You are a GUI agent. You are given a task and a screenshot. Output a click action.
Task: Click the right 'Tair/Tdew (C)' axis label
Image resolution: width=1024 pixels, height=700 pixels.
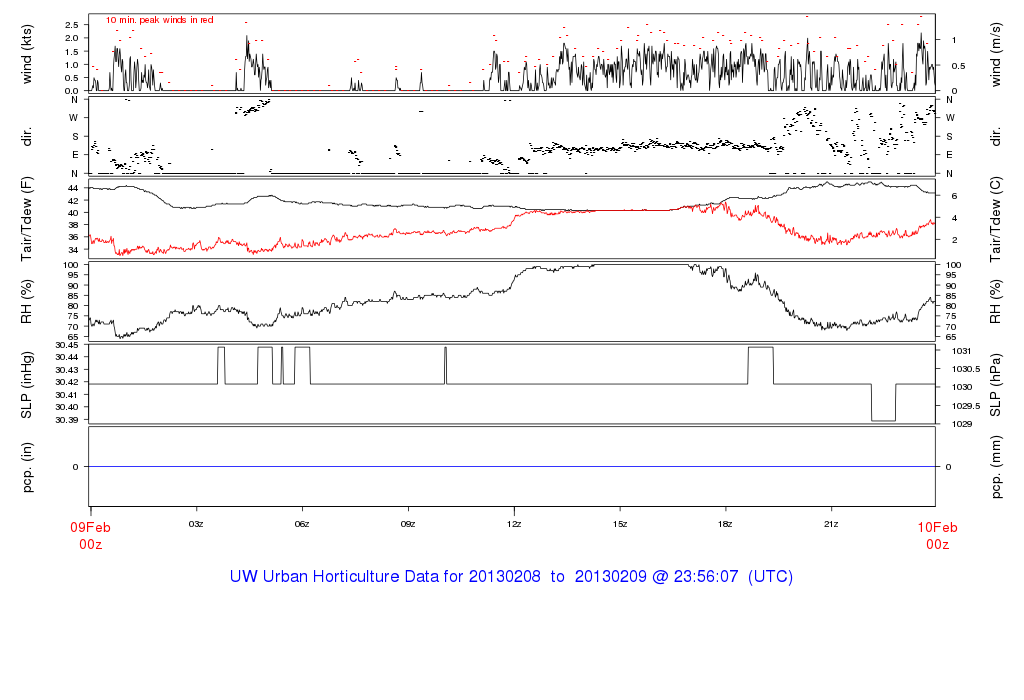[995, 219]
